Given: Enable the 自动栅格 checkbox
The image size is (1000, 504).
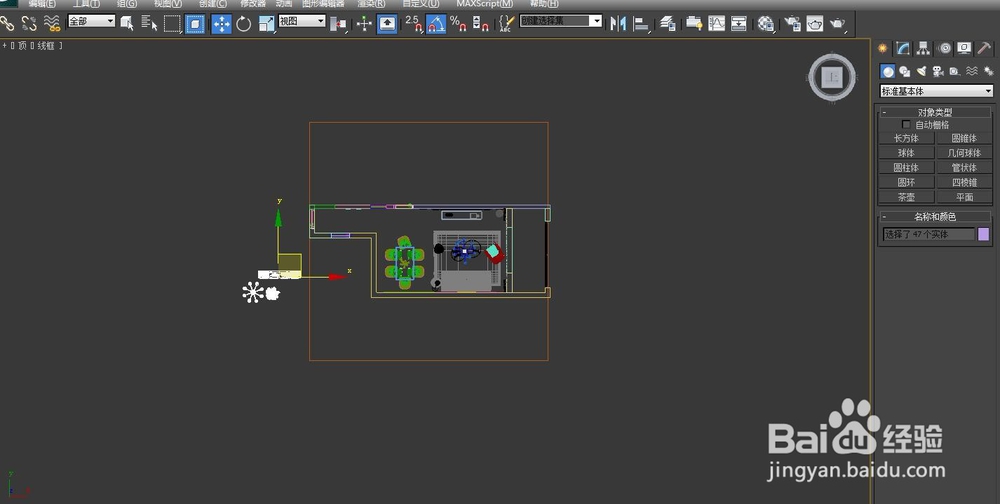Looking at the screenshot, I should coord(906,124).
